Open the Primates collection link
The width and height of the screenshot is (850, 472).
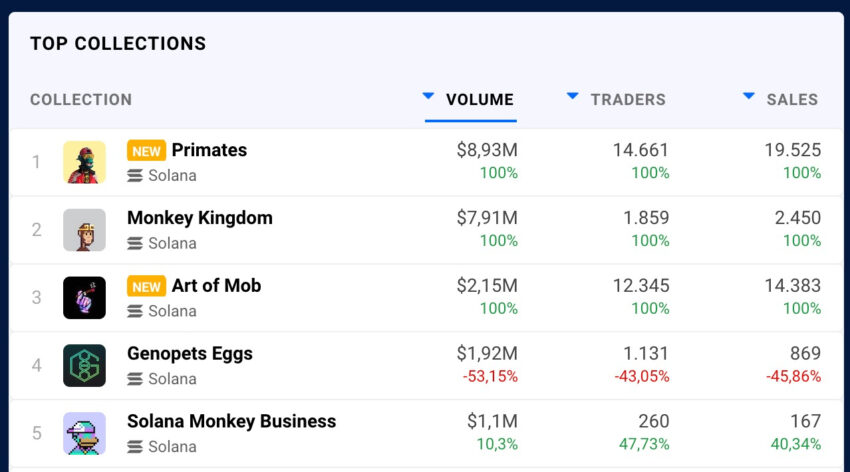(x=209, y=150)
